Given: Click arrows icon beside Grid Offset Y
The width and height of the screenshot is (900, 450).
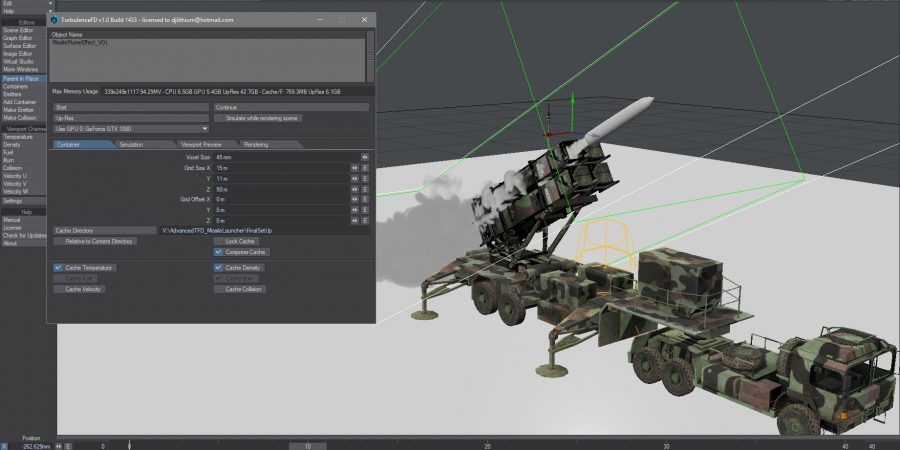Looking at the screenshot, I should coord(355,210).
